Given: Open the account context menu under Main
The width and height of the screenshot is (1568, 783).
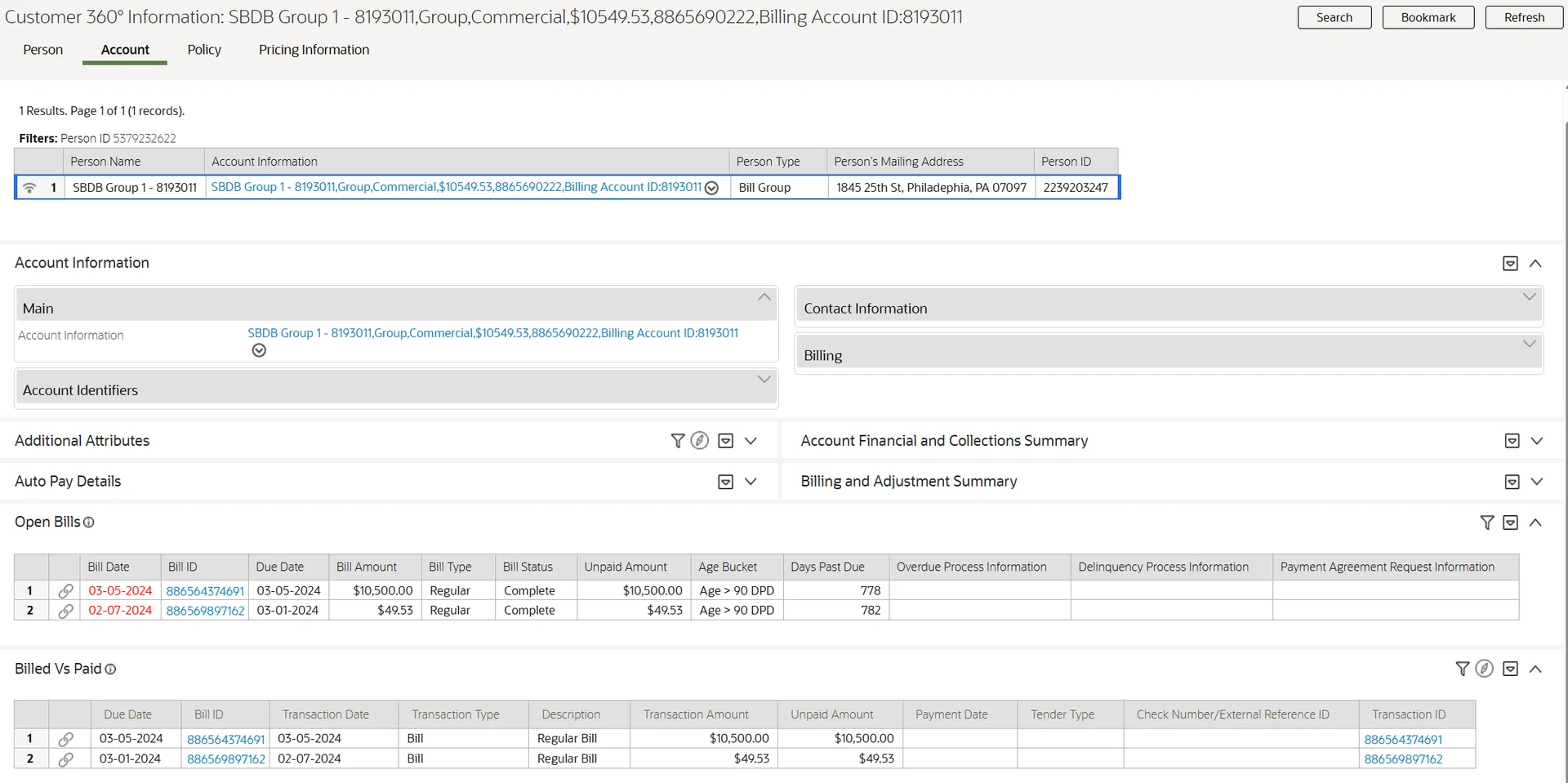Looking at the screenshot, I should [259, 350].
